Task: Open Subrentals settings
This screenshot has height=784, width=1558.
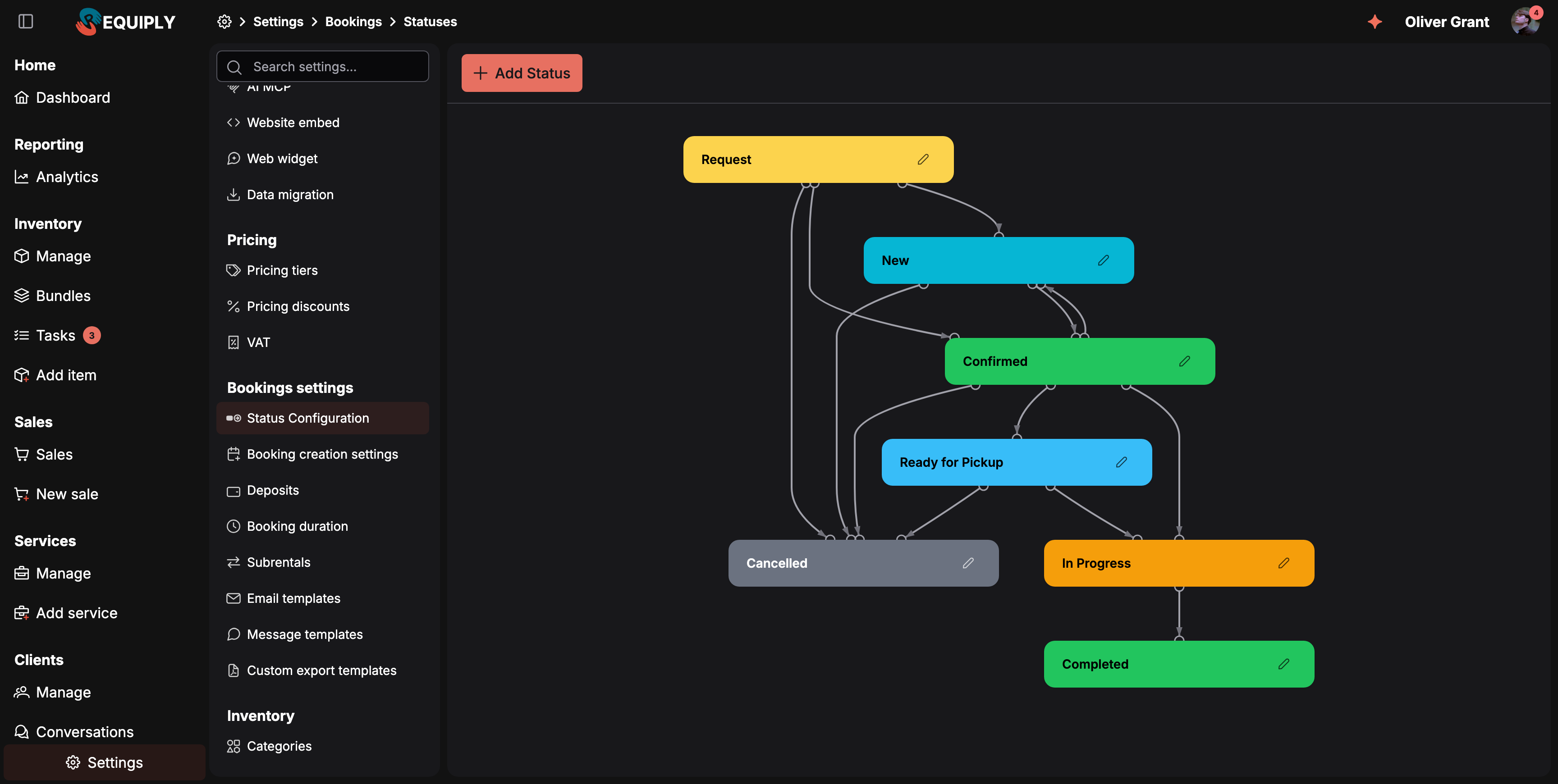Action: tap(323, 563)
